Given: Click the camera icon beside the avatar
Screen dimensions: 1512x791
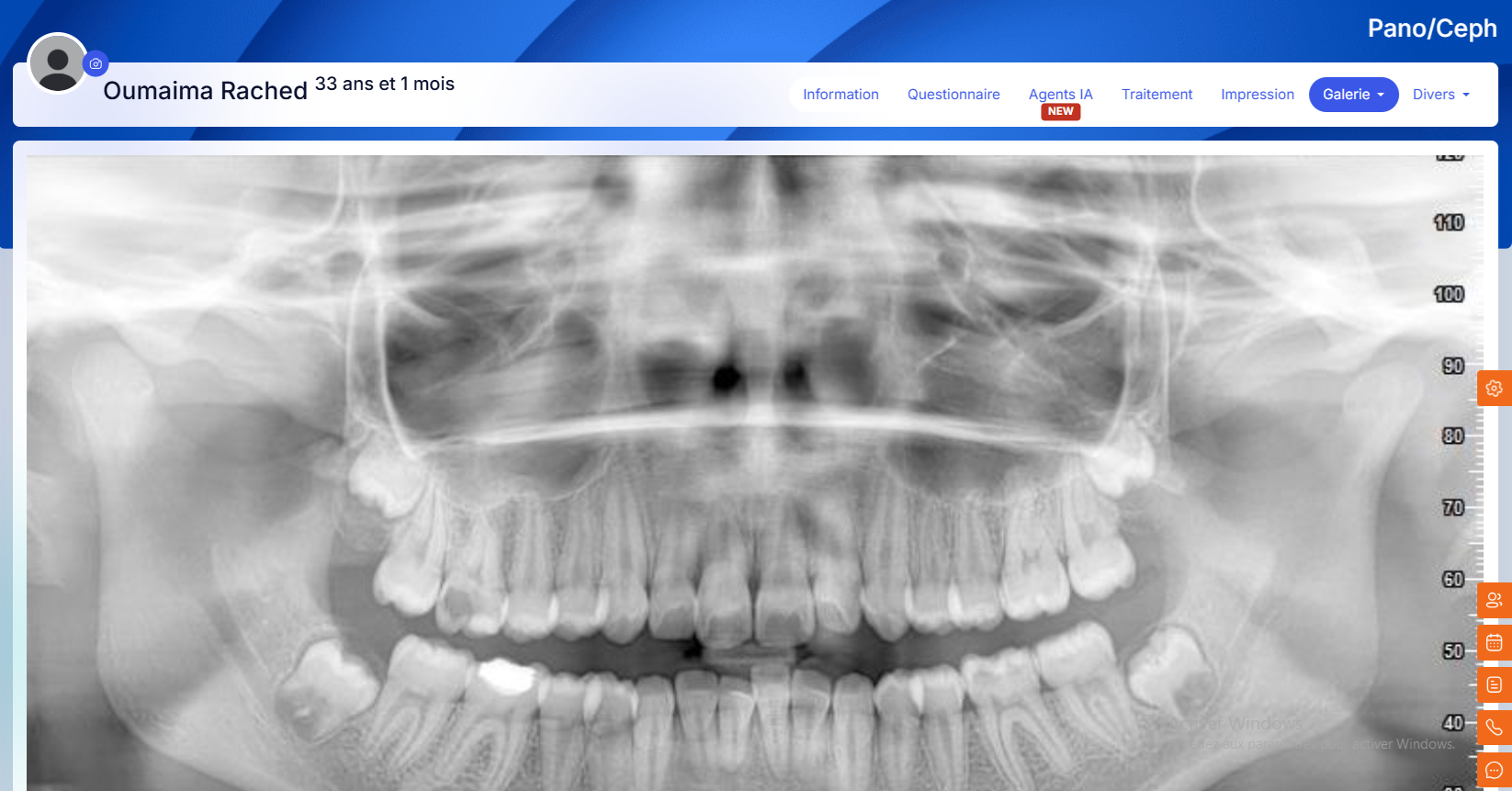Looking at the screenshot, I should [96, 64].
